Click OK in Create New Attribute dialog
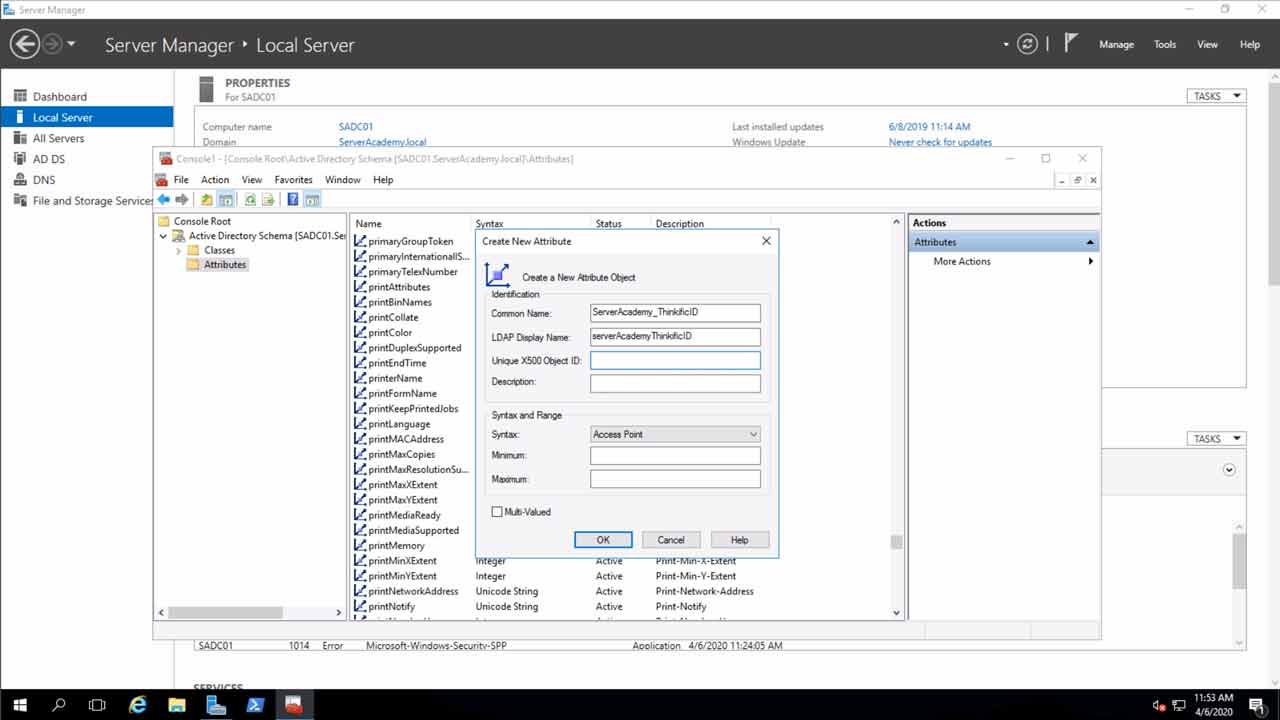This screenshot has height=720, width=1280. tap(603, 540)
